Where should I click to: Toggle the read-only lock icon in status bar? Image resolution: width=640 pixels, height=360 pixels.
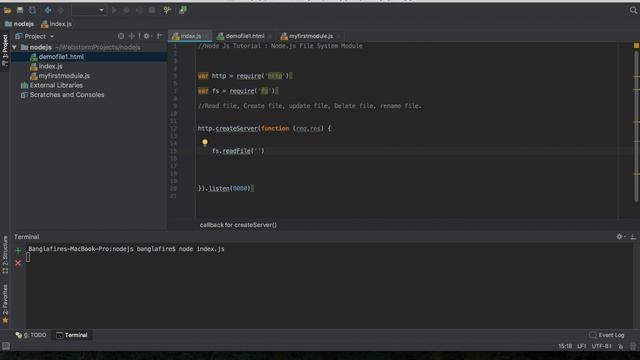[x=620, y=346]
